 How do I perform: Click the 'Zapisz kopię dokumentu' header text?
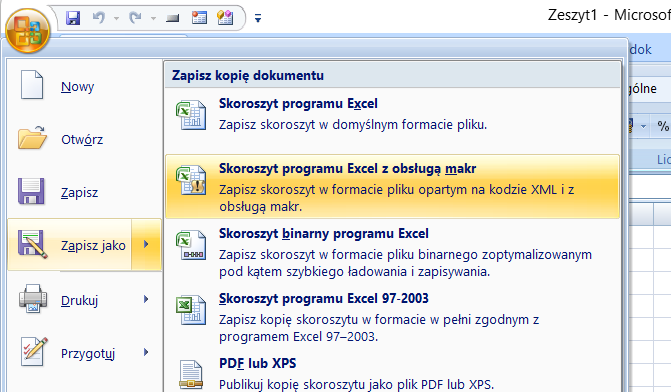[248, 75]
